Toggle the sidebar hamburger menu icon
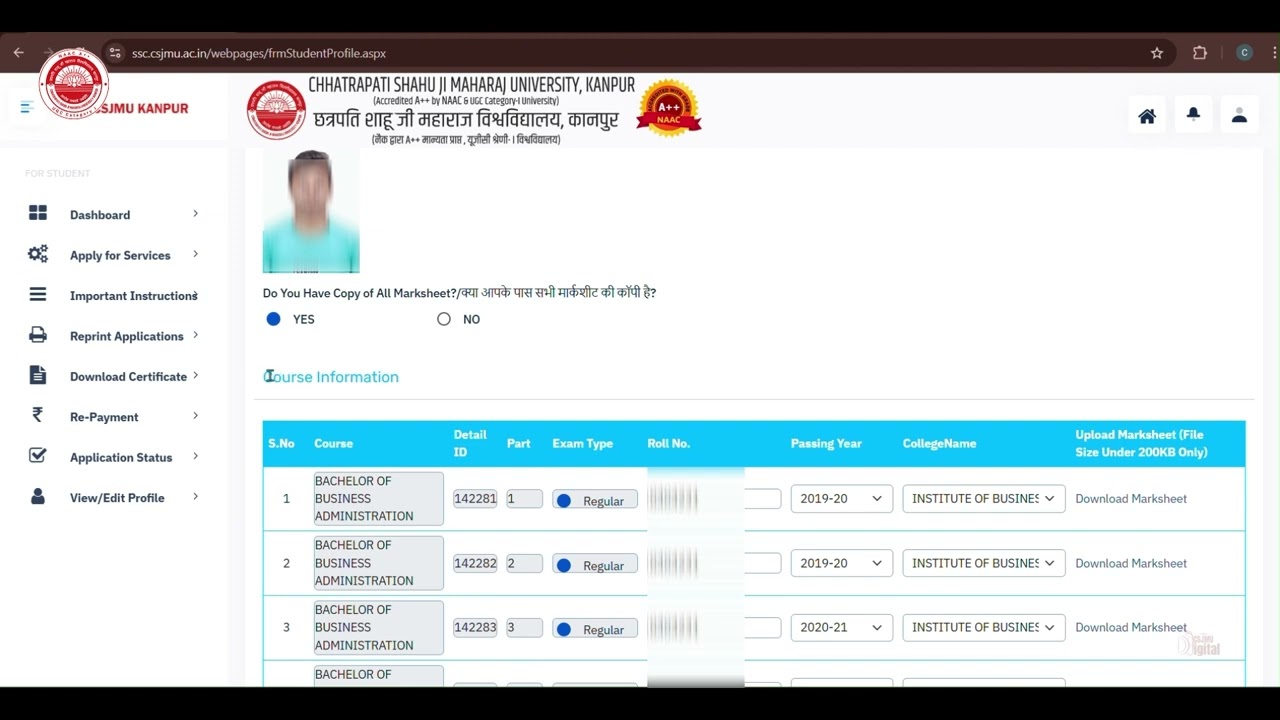Viewport: 1280px width, 720px height. coord(26,107)
